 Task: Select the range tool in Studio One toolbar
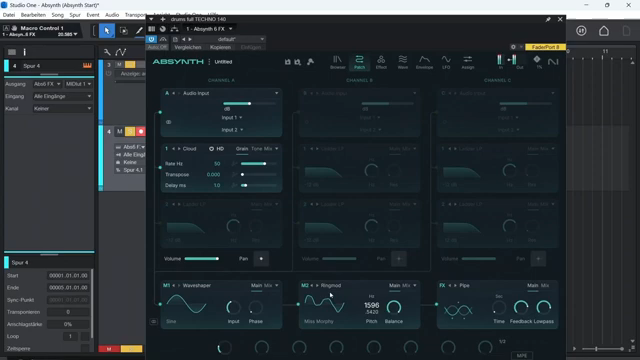tap(124, 31)
